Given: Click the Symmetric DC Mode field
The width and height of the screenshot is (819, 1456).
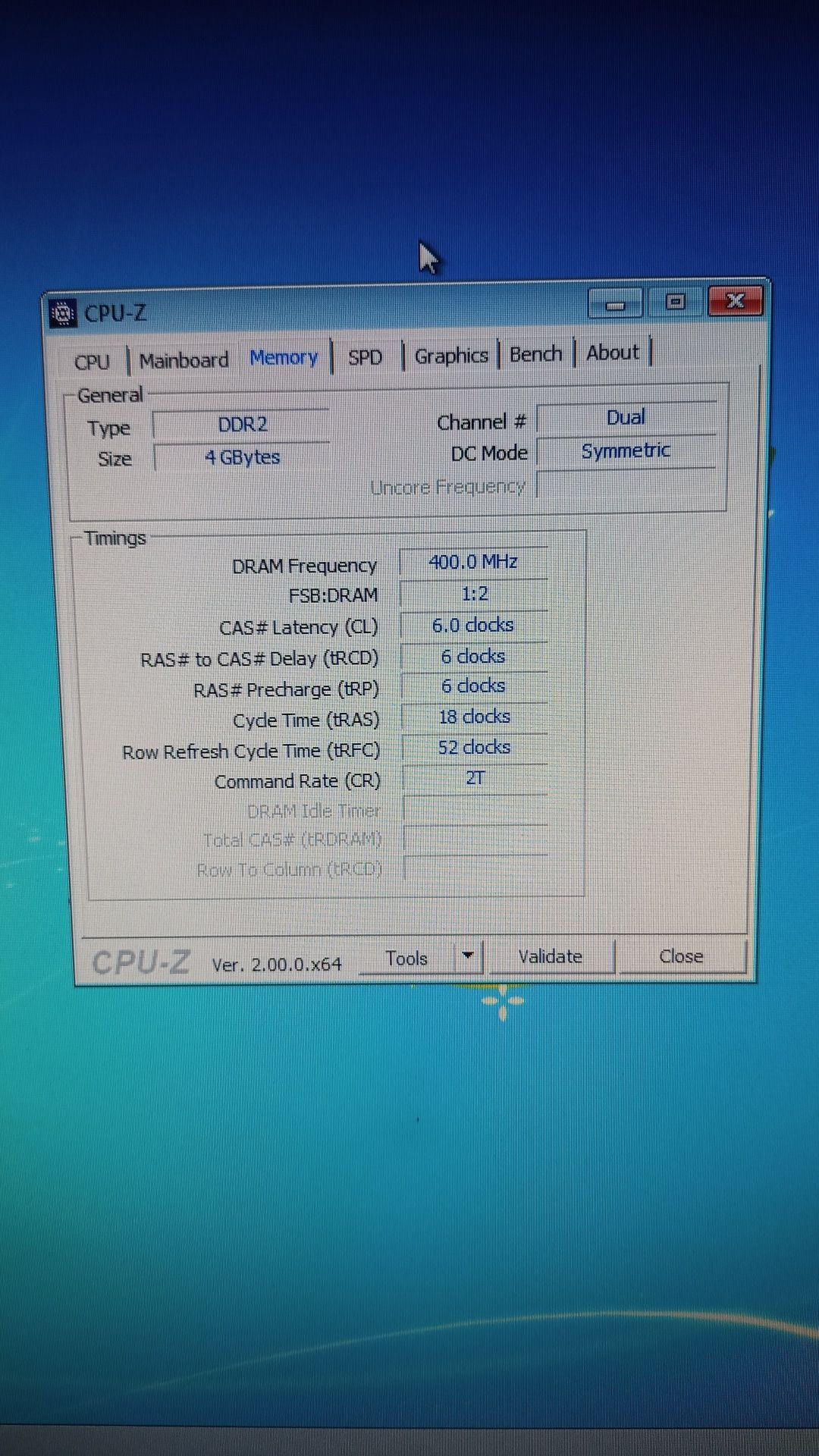Looking at the screenshot, I should click(x=626, y=451).
